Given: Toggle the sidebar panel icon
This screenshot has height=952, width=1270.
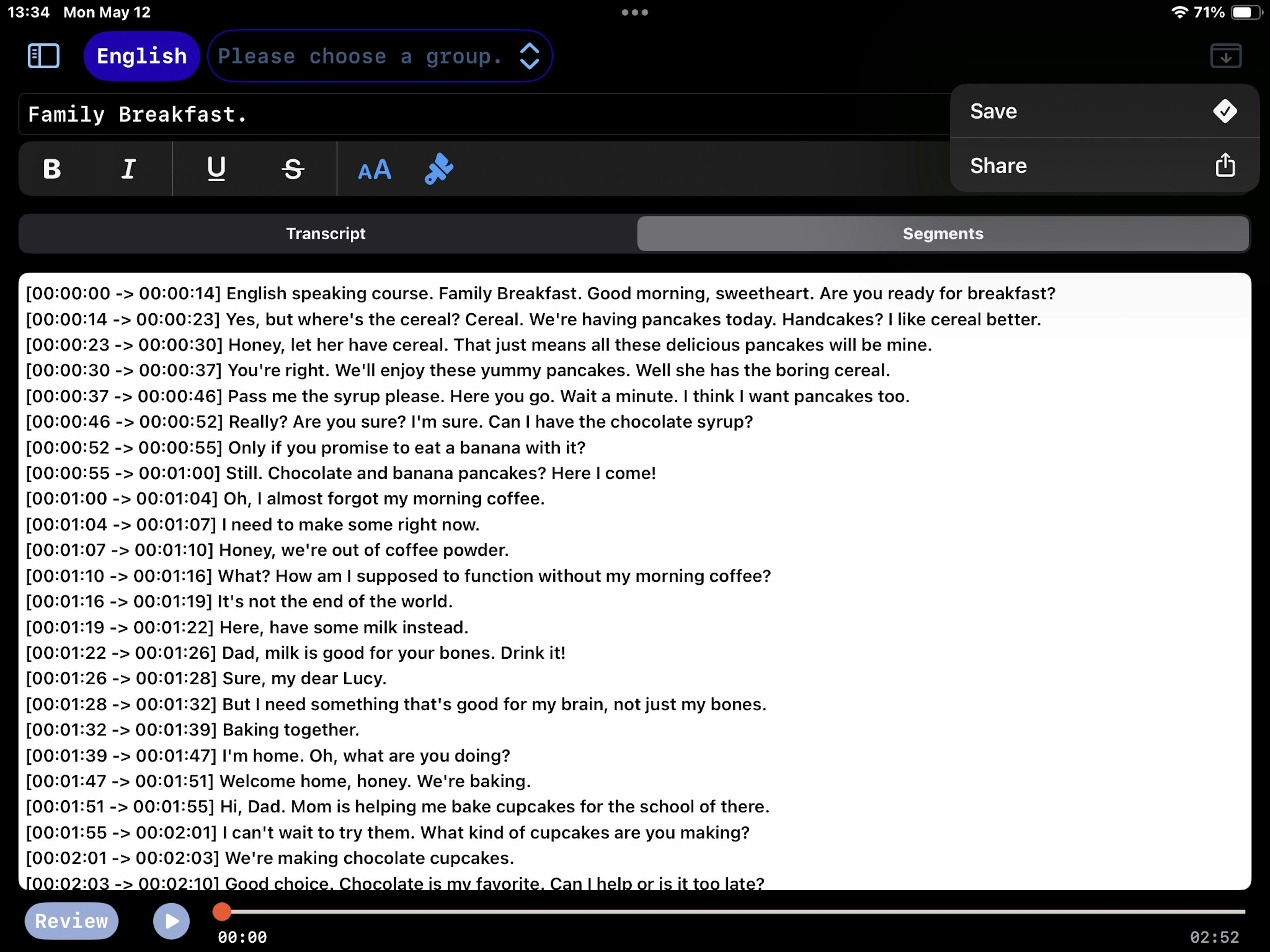Looking at the screenshot, I should (44, 56).
